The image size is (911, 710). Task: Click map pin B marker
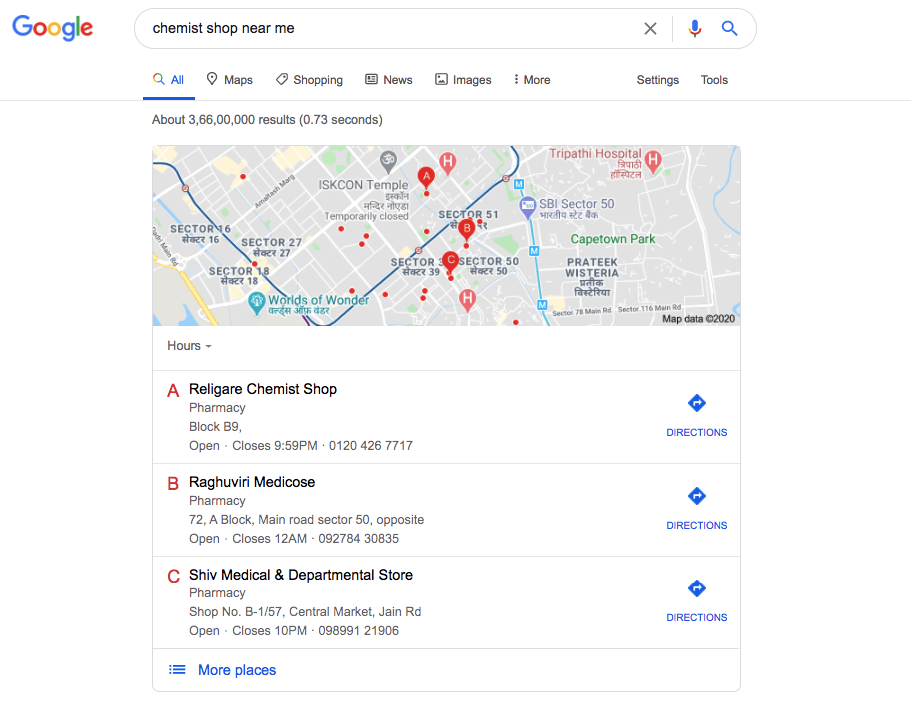(467, 230)
